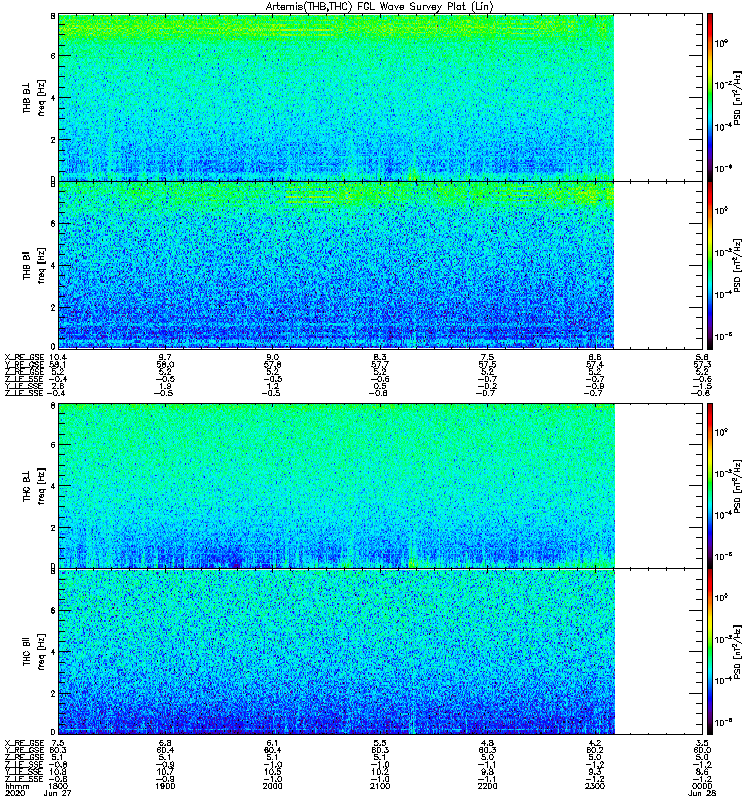This screenshot has width=750, height=800.
Task: Click the PSD [nT²/Hz] label of bottom color bar
Action: tap(737, 652)
